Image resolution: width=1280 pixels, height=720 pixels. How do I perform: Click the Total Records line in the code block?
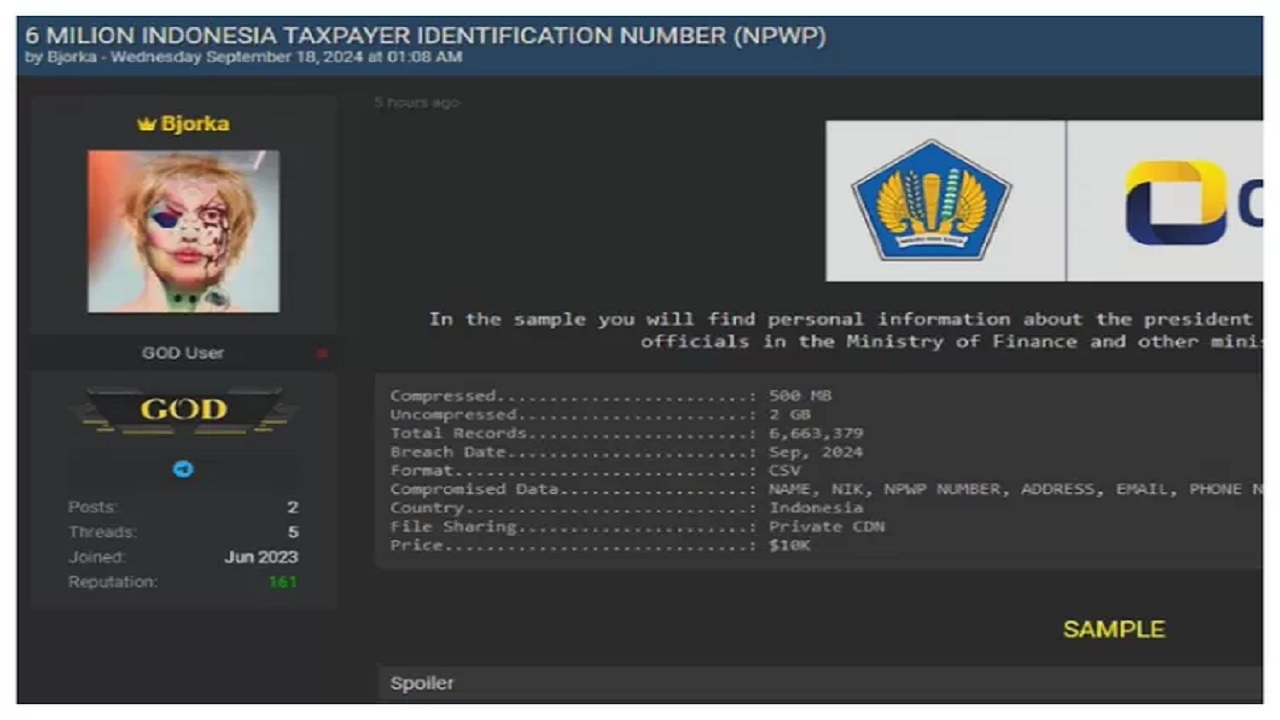[x=626, y=433]
